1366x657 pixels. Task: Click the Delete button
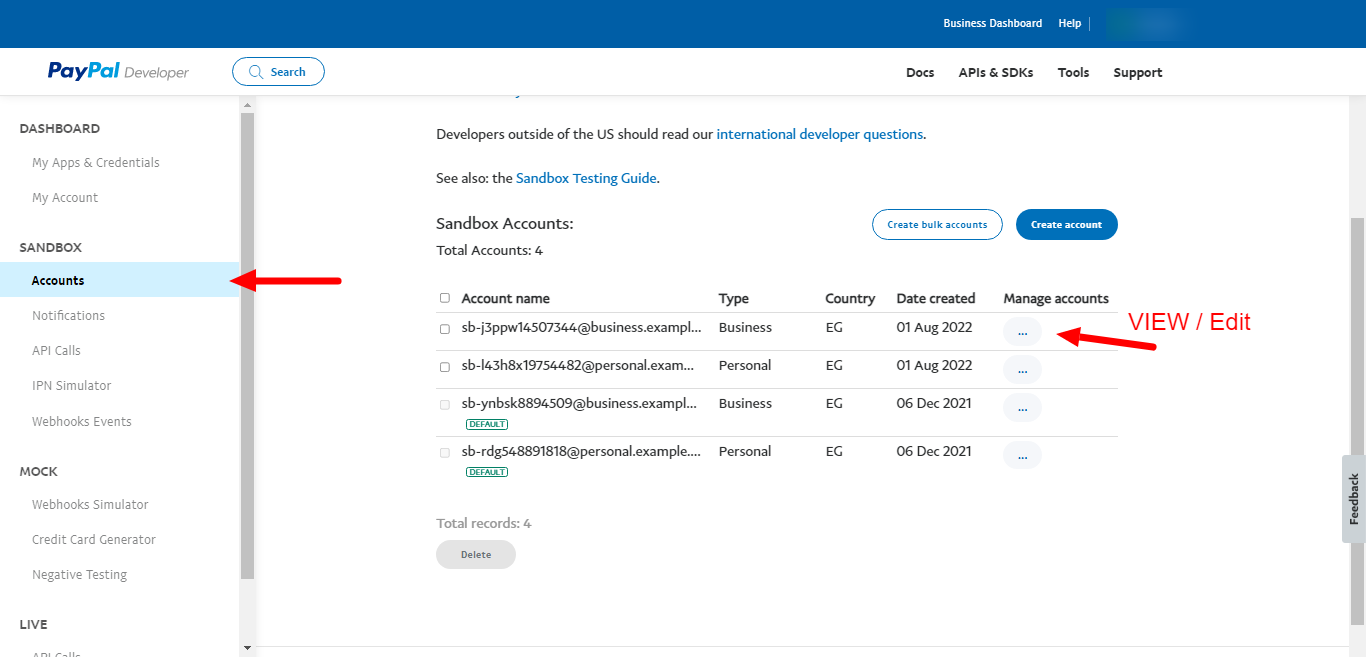coord(476,555)
